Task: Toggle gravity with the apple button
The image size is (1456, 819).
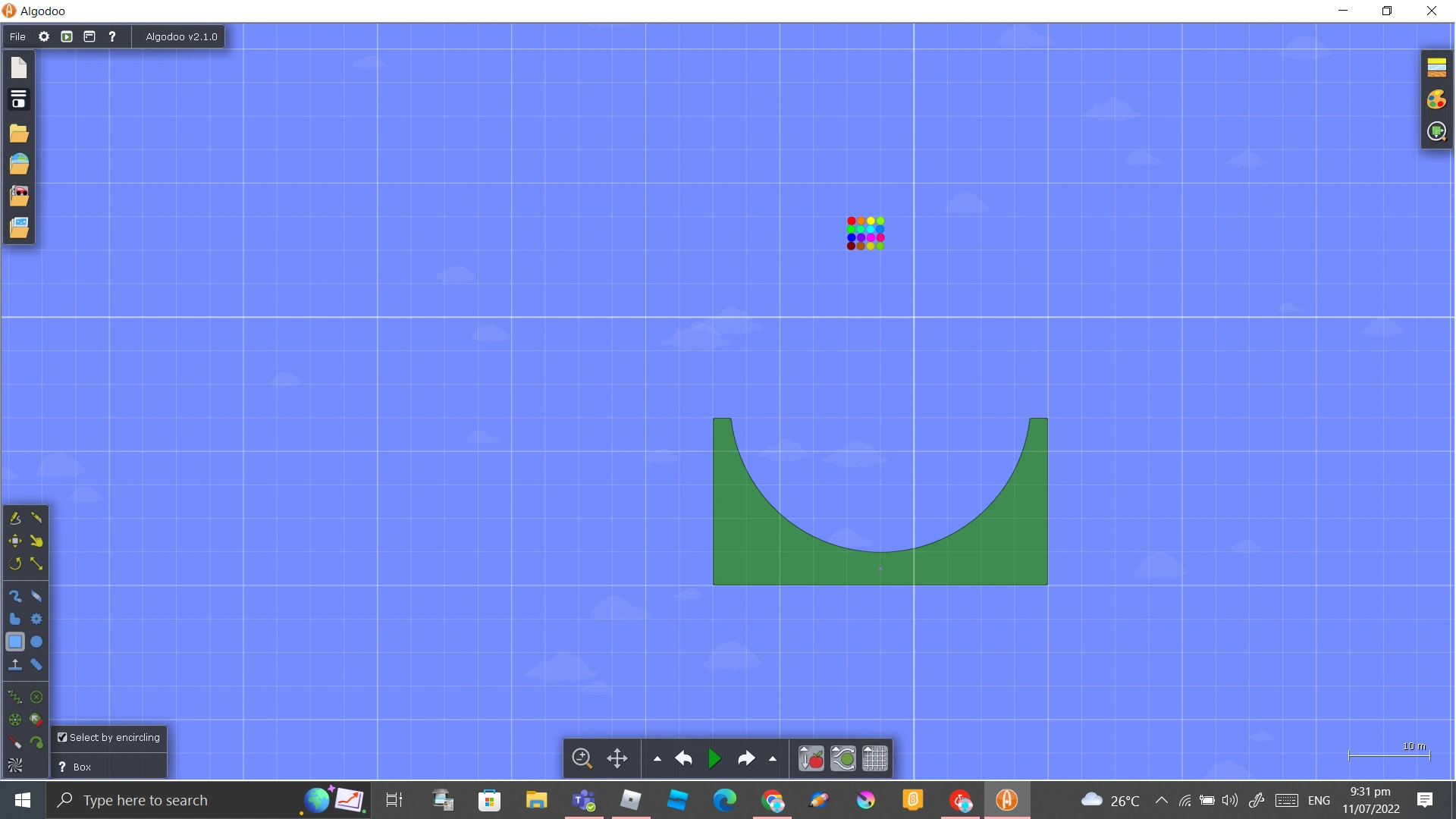Action: [x=811, y=758]
